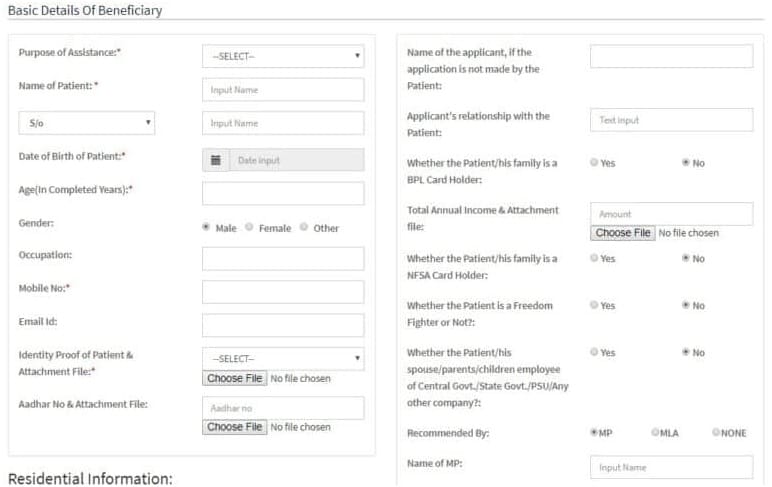Viewport: 772px width, 487px height.
Task: Click Choose File for Annual Income attachment
Action: point(623,233)
